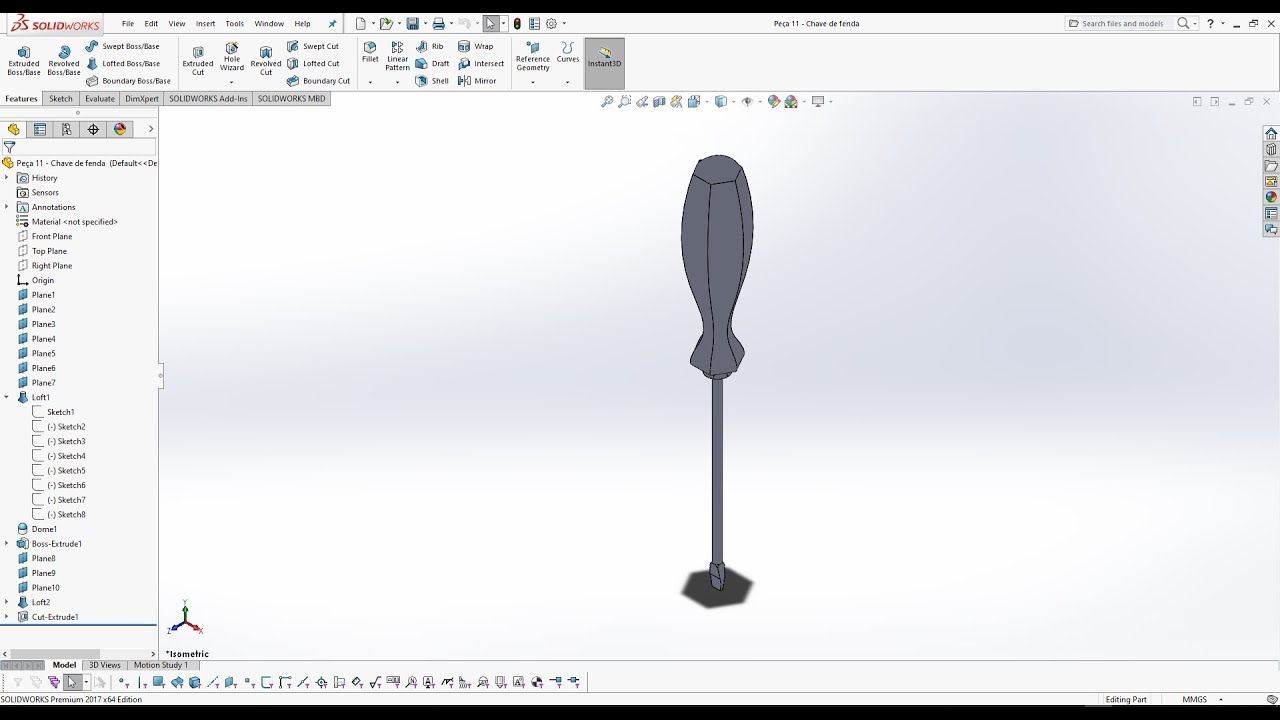This screenshot has width=1280, height=720.
Task: Click Zoom to Fit in view toolbar
Action: [x=607, y=102]
